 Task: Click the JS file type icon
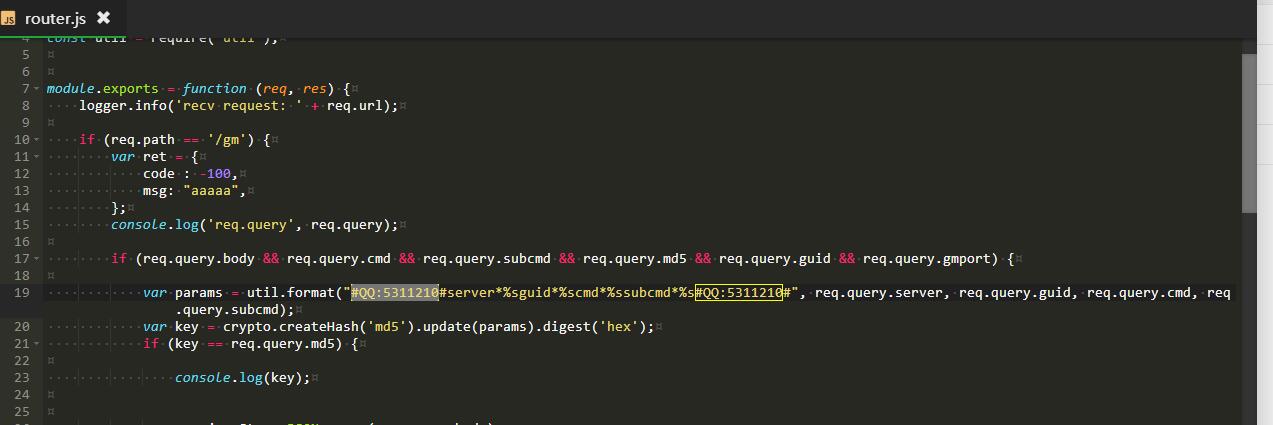pyautogui.click(x=9, y=18)
